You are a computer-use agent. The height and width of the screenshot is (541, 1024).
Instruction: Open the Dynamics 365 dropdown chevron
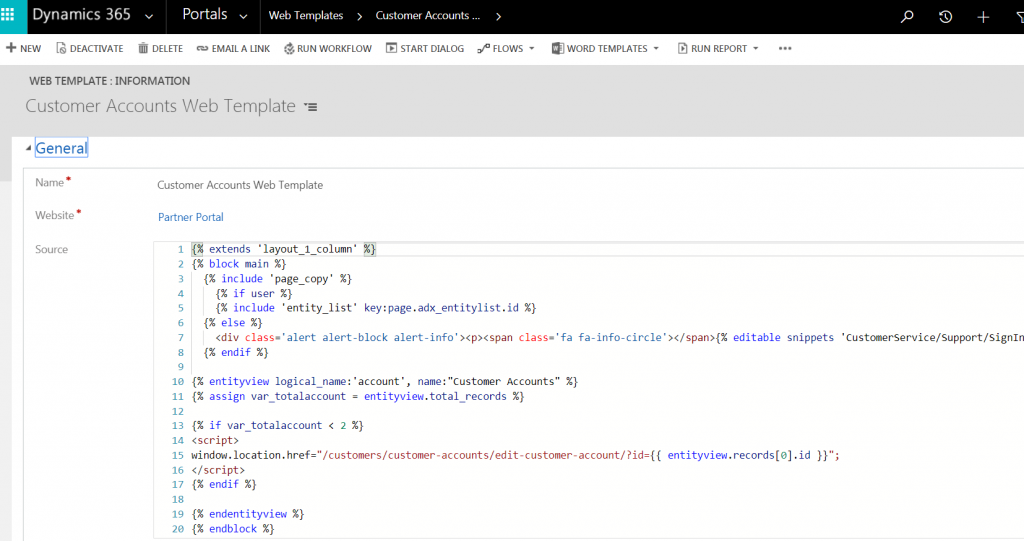tap(149, 16)
